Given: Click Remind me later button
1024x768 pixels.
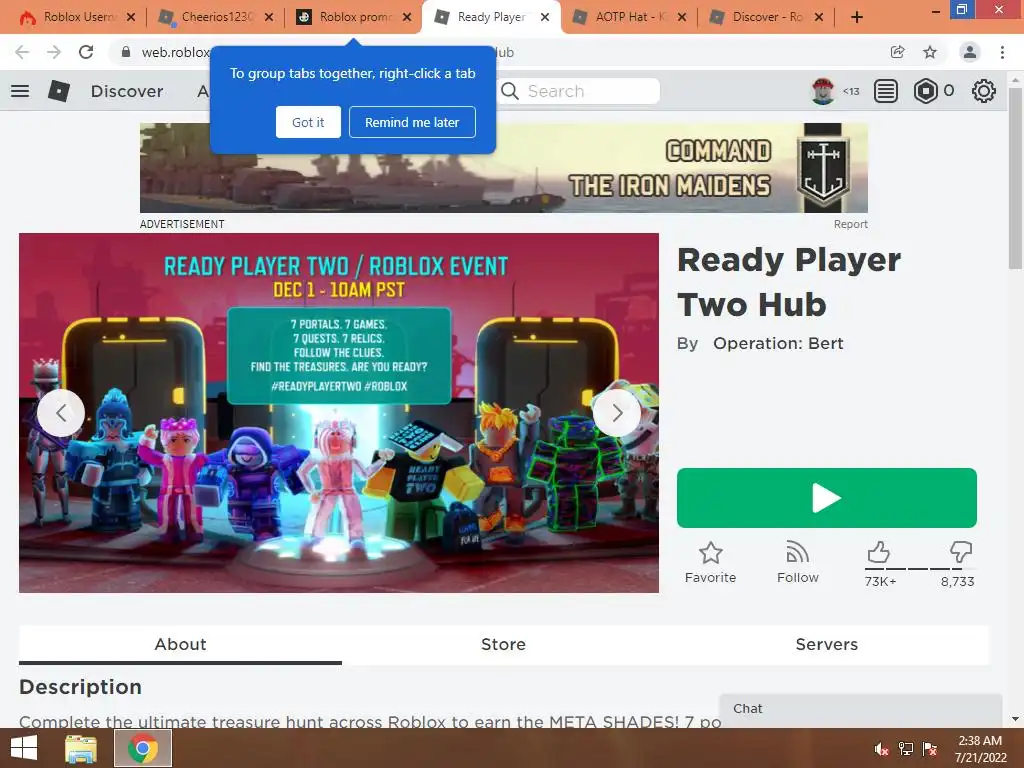Looking at the screenshot, I should (412, 122).
